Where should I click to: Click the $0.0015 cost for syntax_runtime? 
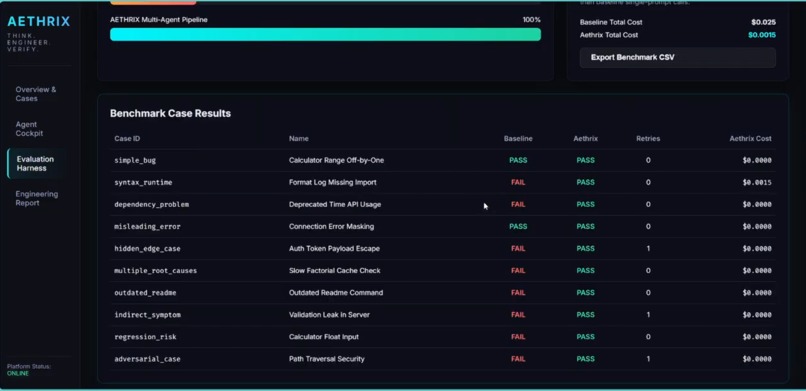(757, 182)
